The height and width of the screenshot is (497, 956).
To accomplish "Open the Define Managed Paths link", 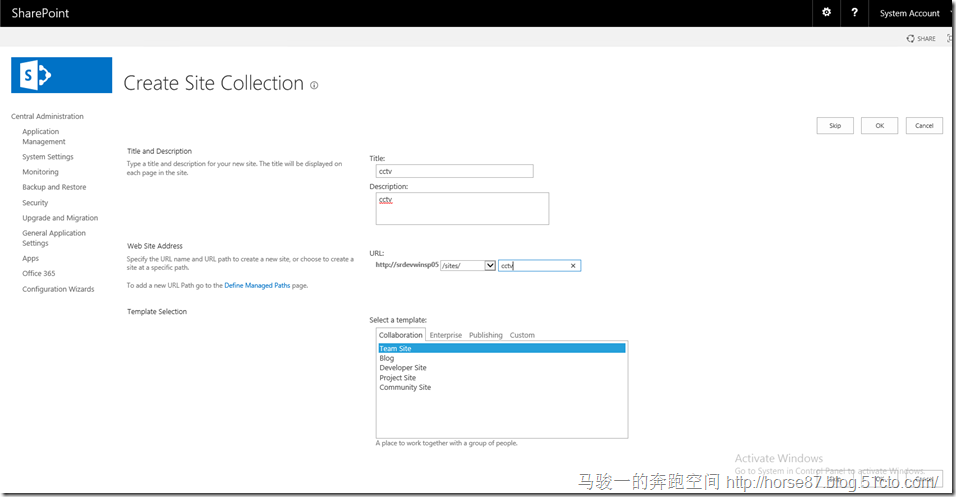I will (257, 285).
